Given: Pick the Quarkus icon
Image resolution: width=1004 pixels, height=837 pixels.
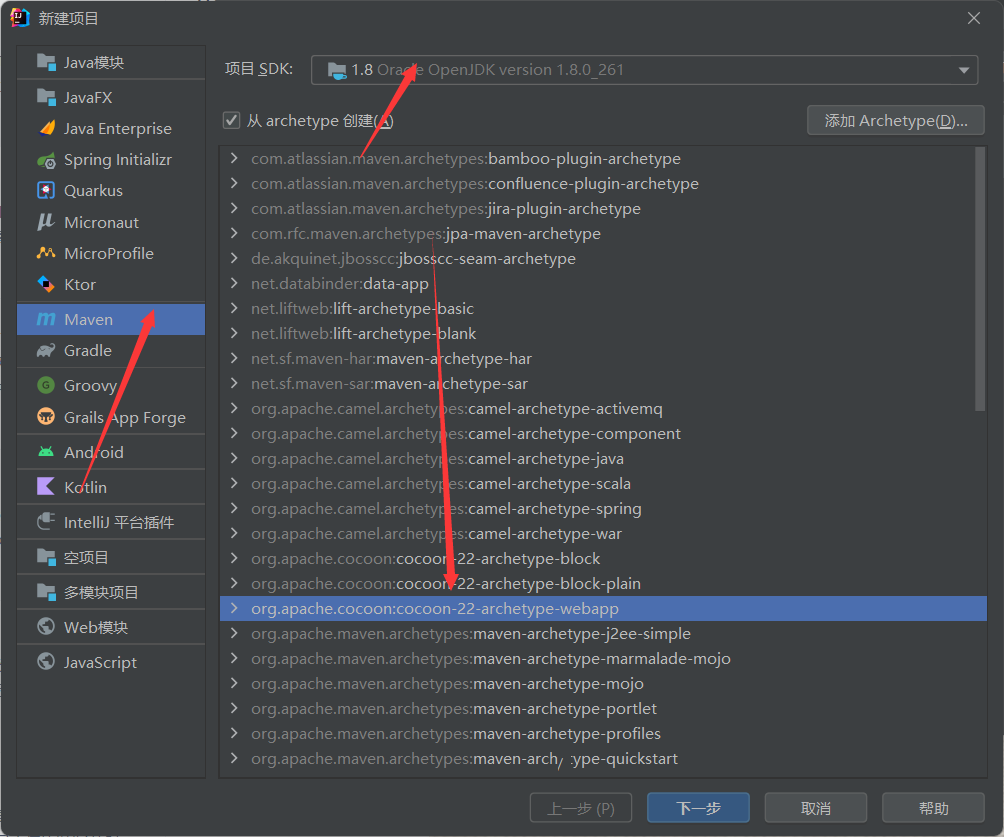Looking at the screenshot, I should [46, 190].
